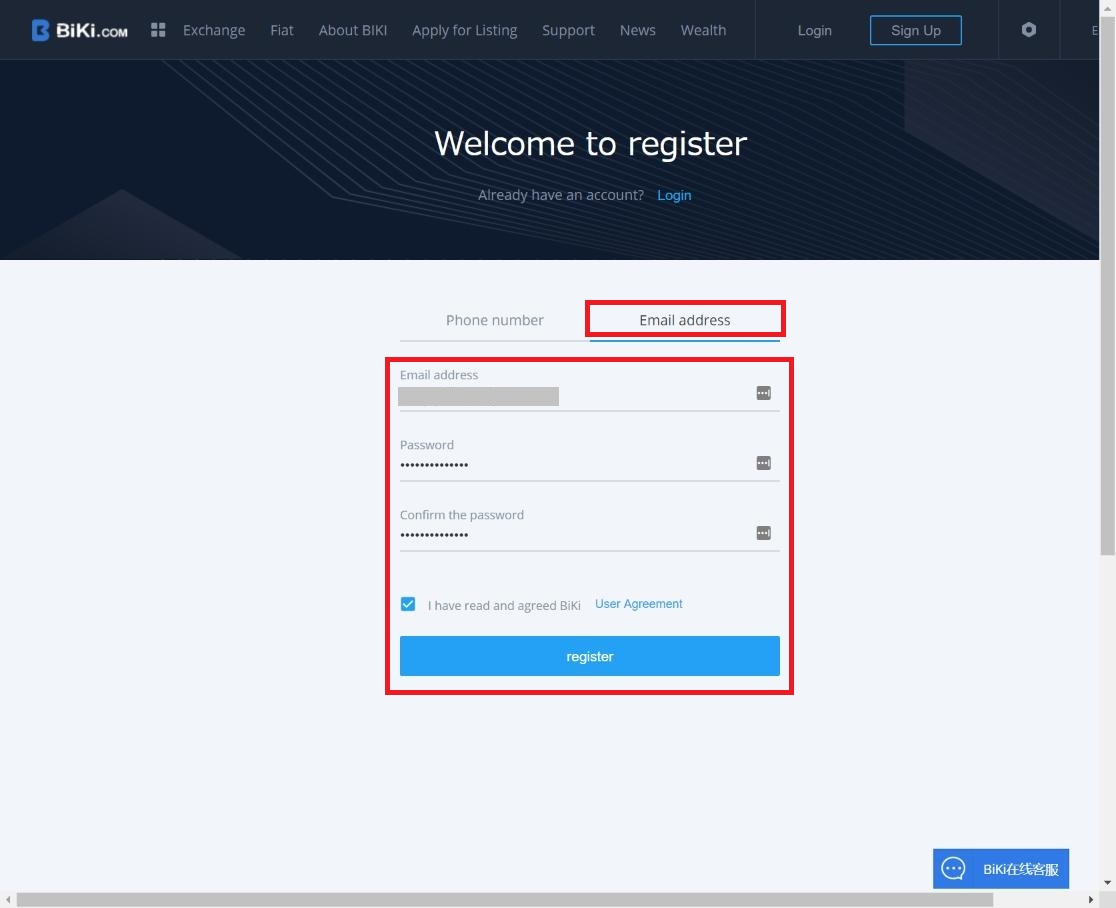Open the User Agreement link

(638, 603)
